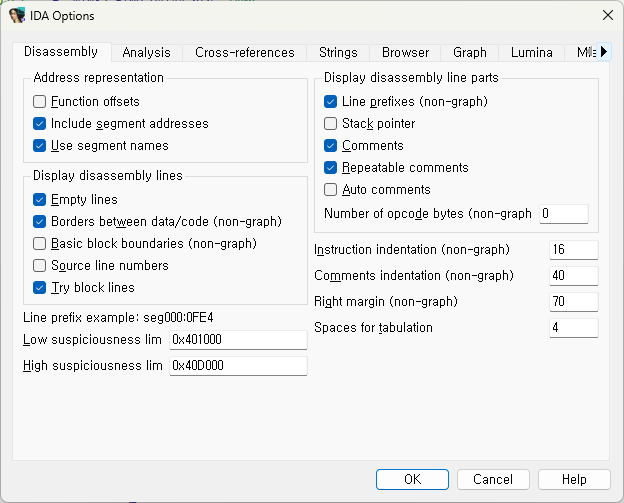Open the Browser tab
The height and width of the screenshot is (503, 624).
click(x=406, y=53)
